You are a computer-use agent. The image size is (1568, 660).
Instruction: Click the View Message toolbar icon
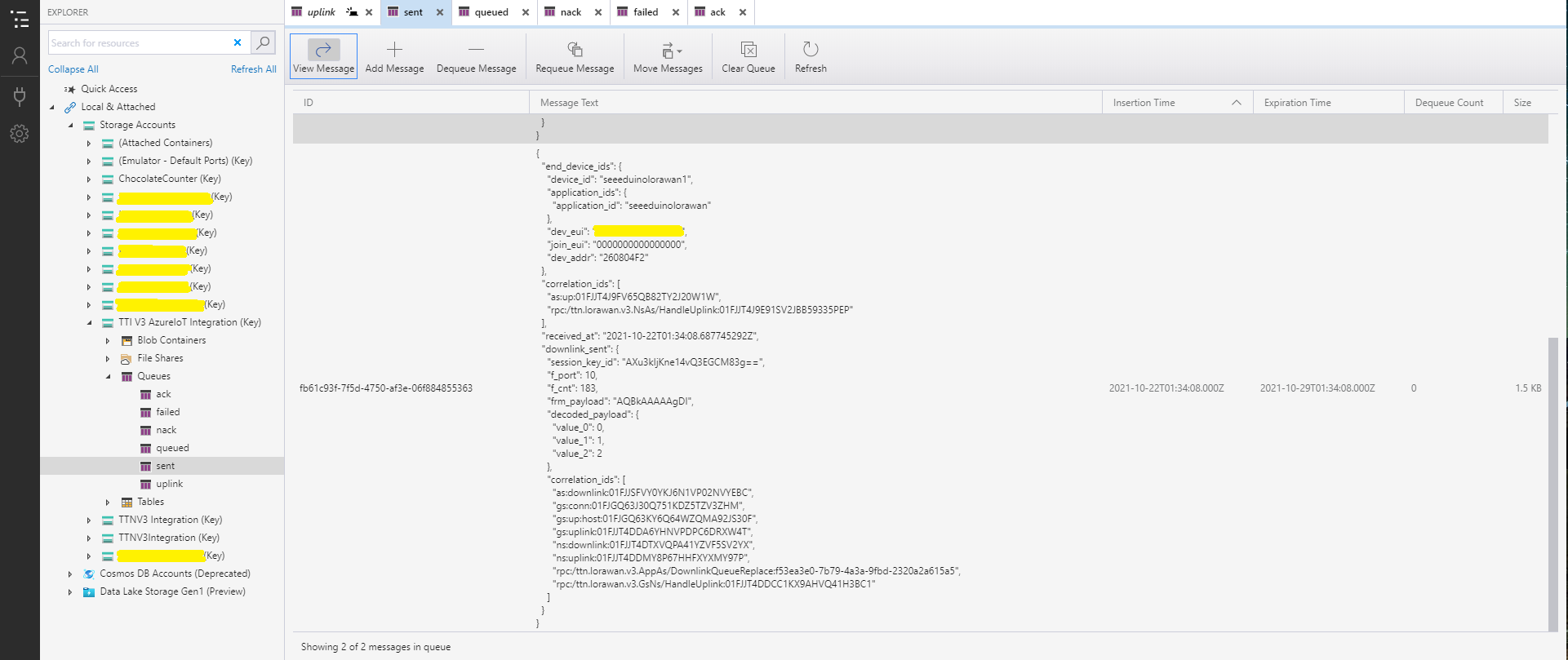tap(323, 50)
